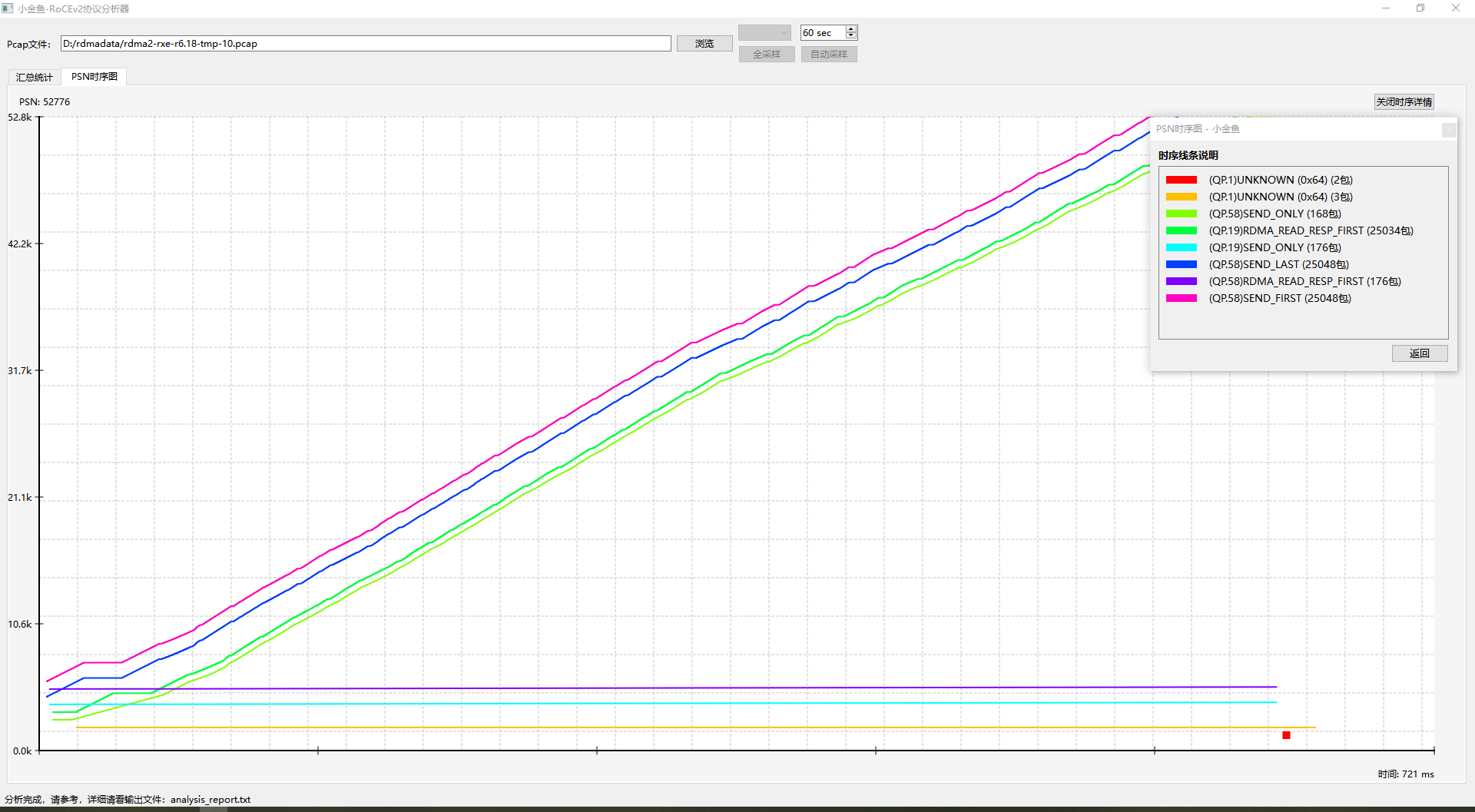Click the (QP.19)RDMA_READ_RESP_FIRST legend entry text
This screenshot has height=812, width=1475.
click(1311, 230)
